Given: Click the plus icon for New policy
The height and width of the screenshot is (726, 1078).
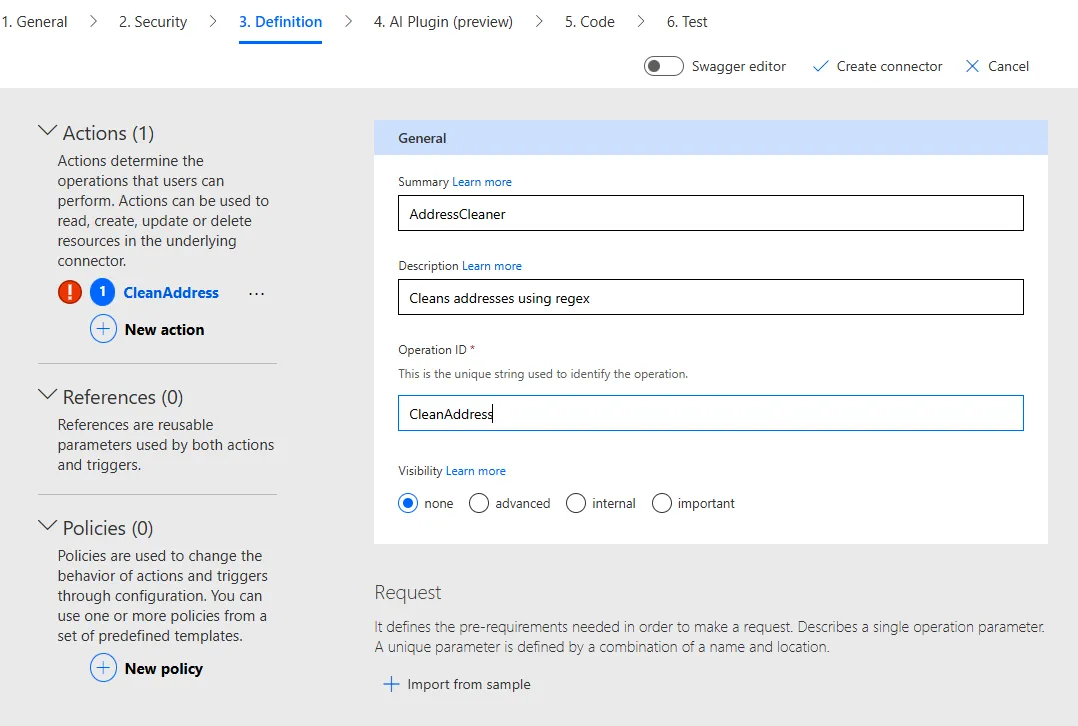Looking at the screenshot, I should [103, 668].
